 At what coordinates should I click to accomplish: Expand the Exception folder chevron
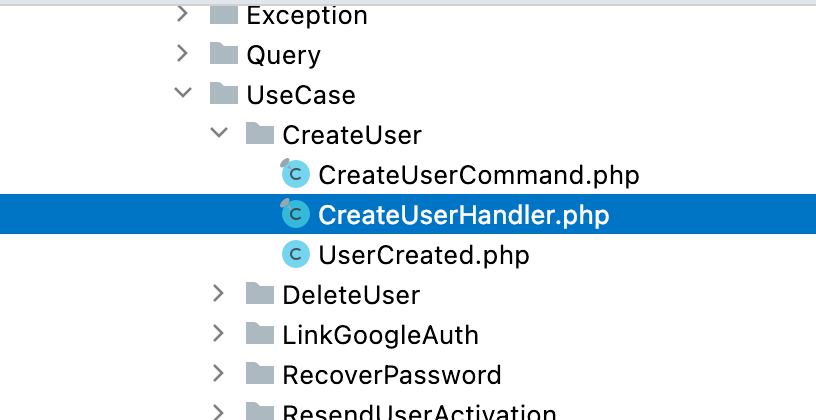point(182,14)
